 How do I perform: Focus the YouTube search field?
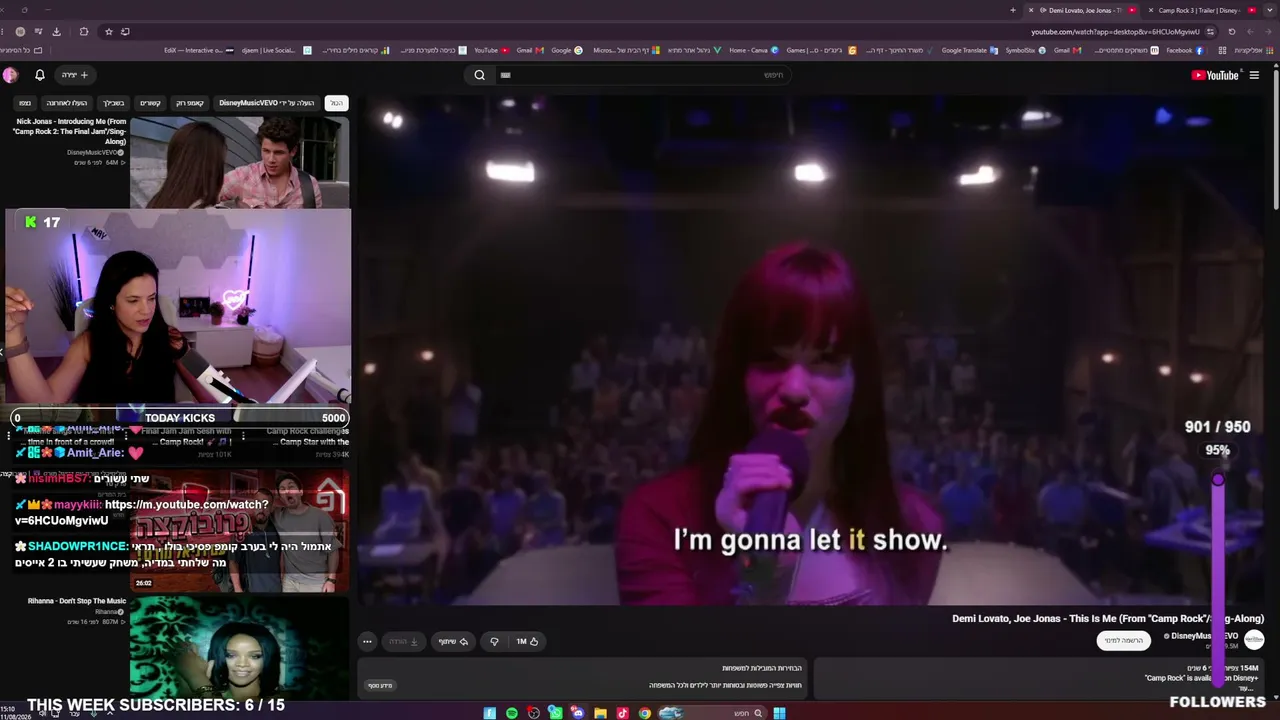[641, 75]
